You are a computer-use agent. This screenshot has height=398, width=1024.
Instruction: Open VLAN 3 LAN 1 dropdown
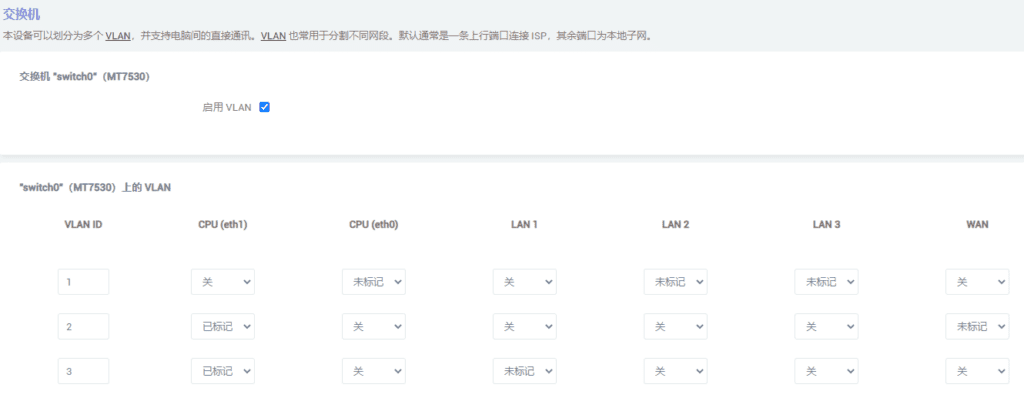click(524, 371)
